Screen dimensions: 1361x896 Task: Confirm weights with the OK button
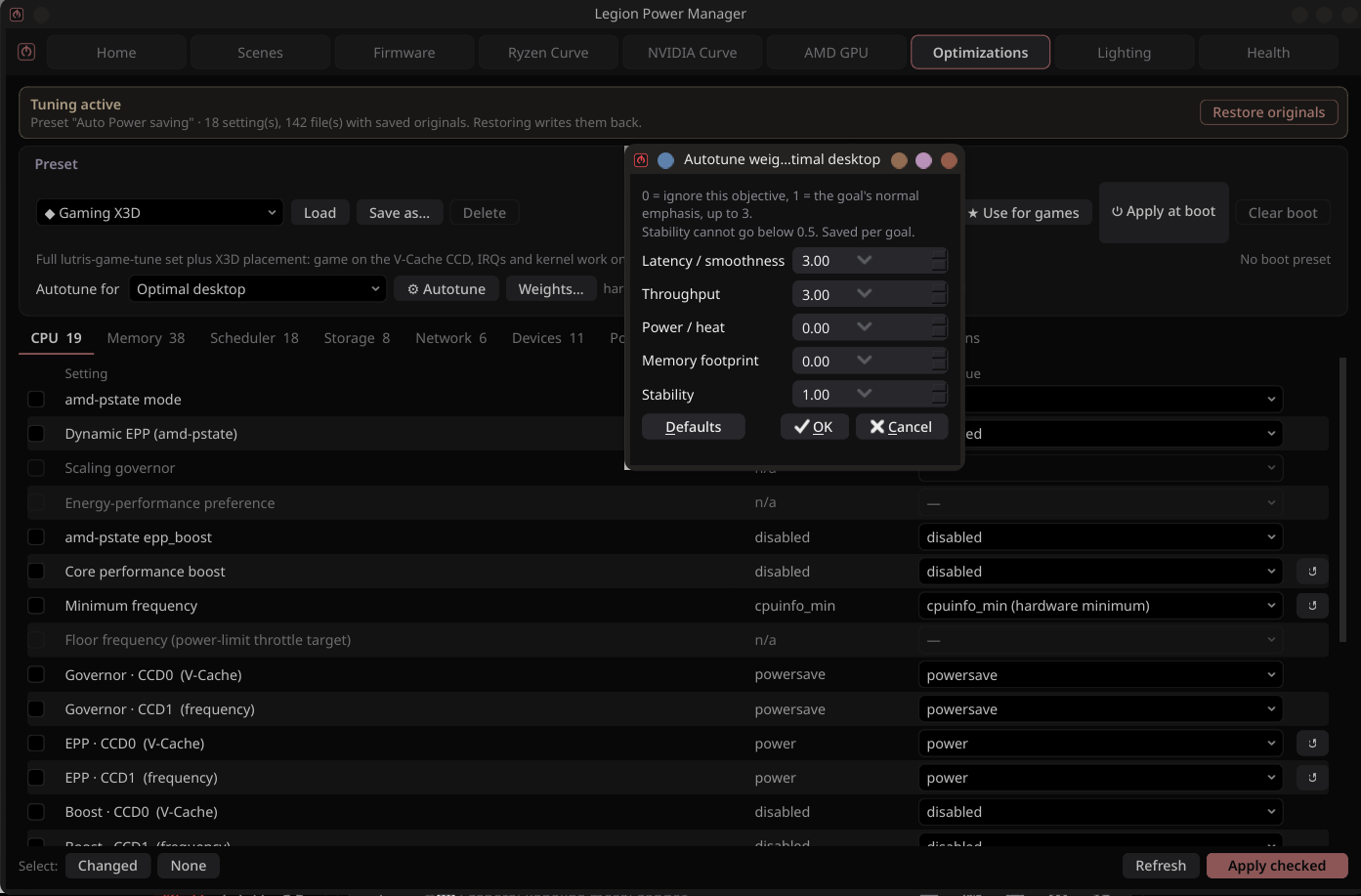tap(814, 427)
